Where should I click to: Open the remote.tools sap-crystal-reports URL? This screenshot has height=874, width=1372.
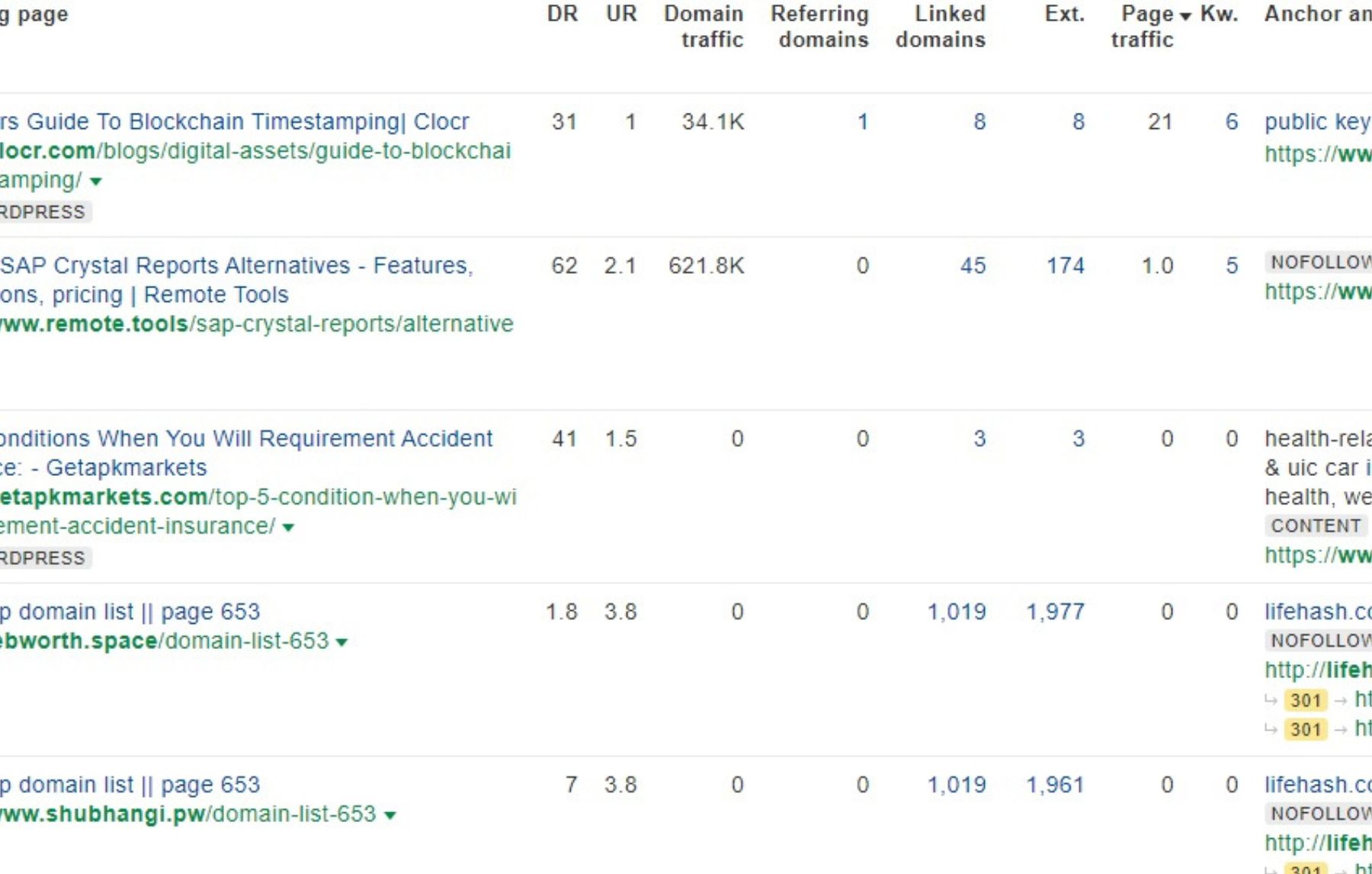tap(257, 323)
